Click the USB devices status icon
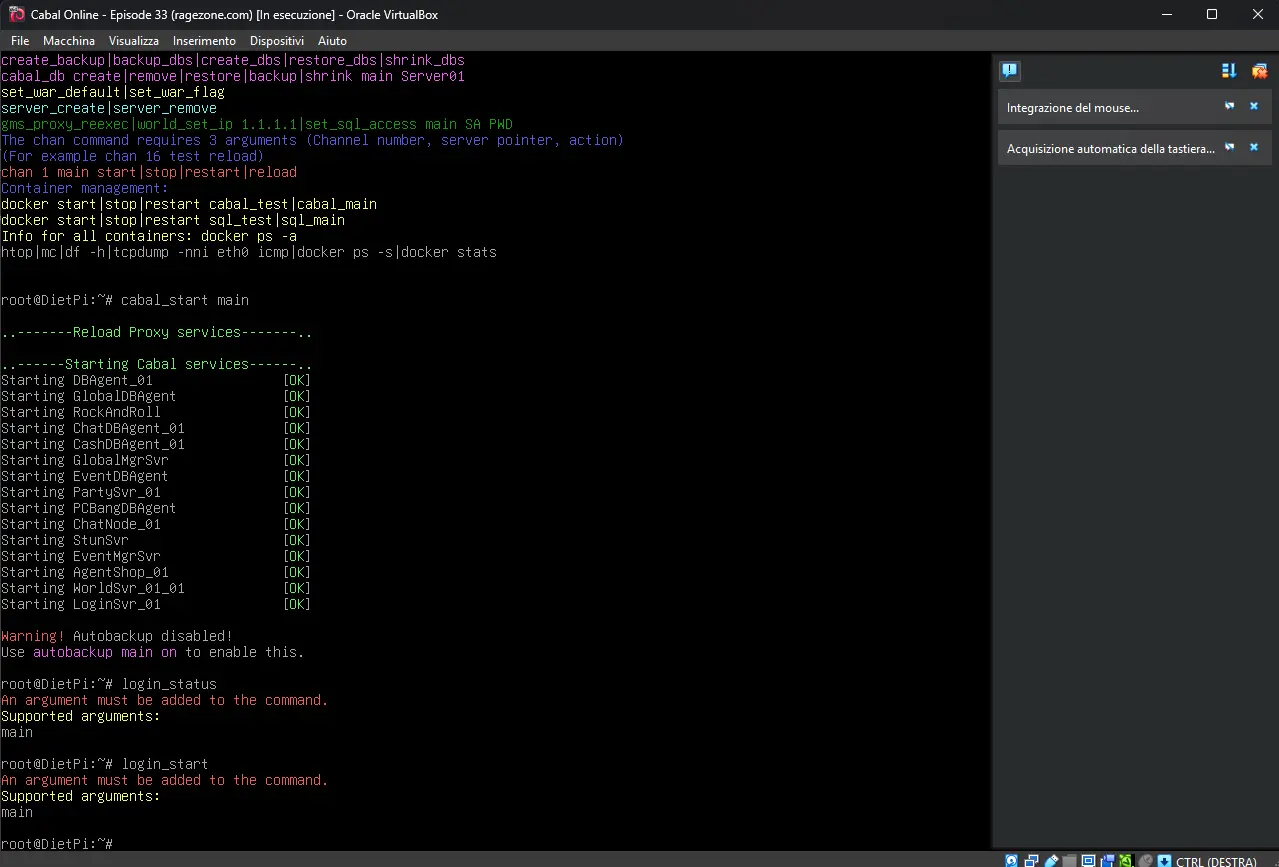The height and width of the screenshot is (867, 1279). pos(1051,860)
